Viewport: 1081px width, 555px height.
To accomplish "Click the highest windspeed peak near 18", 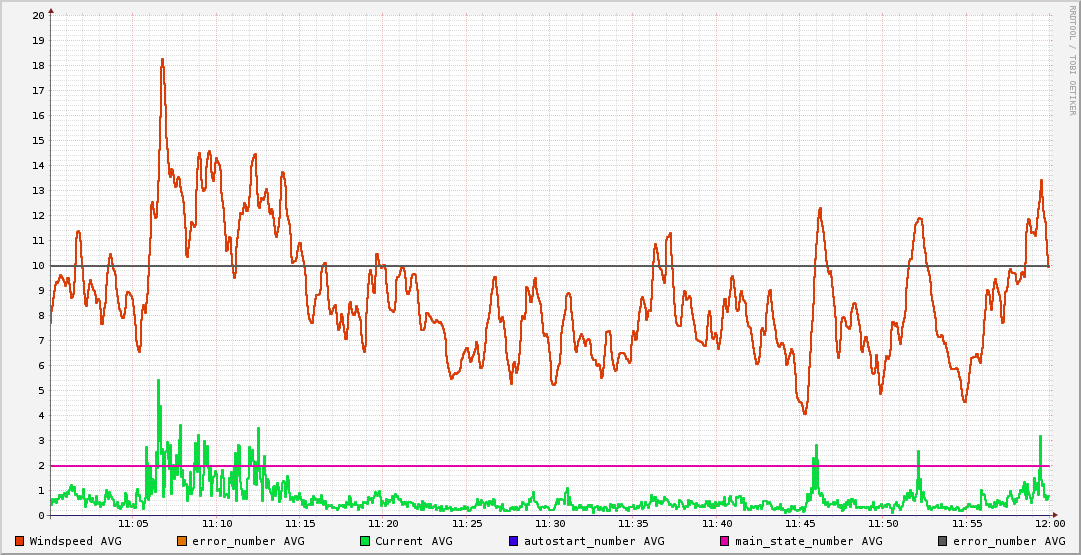I will [x=162, y=60].
